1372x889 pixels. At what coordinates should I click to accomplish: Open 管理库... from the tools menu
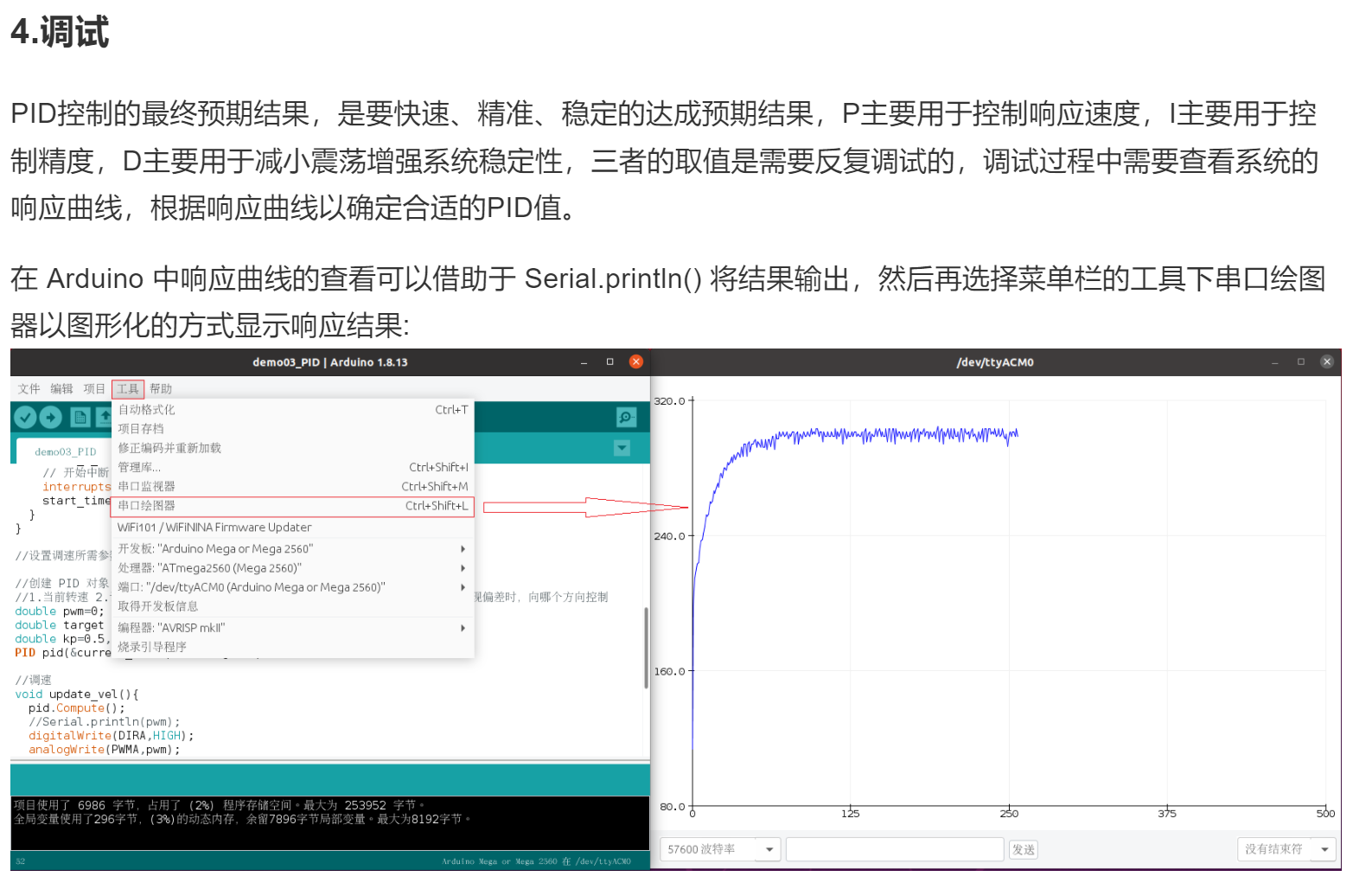pos(293,468)
